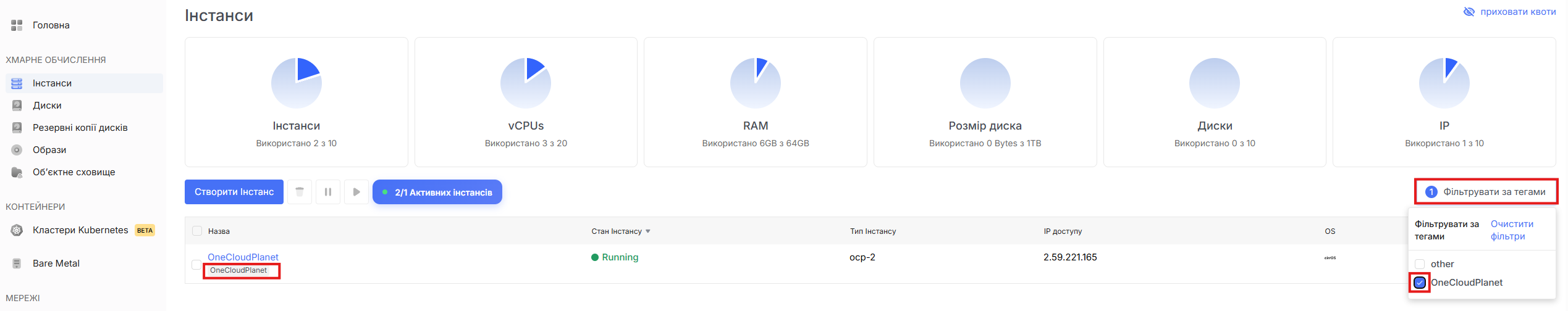Enable the 'other' tag filter checkbox

(x=1420, y=264)
